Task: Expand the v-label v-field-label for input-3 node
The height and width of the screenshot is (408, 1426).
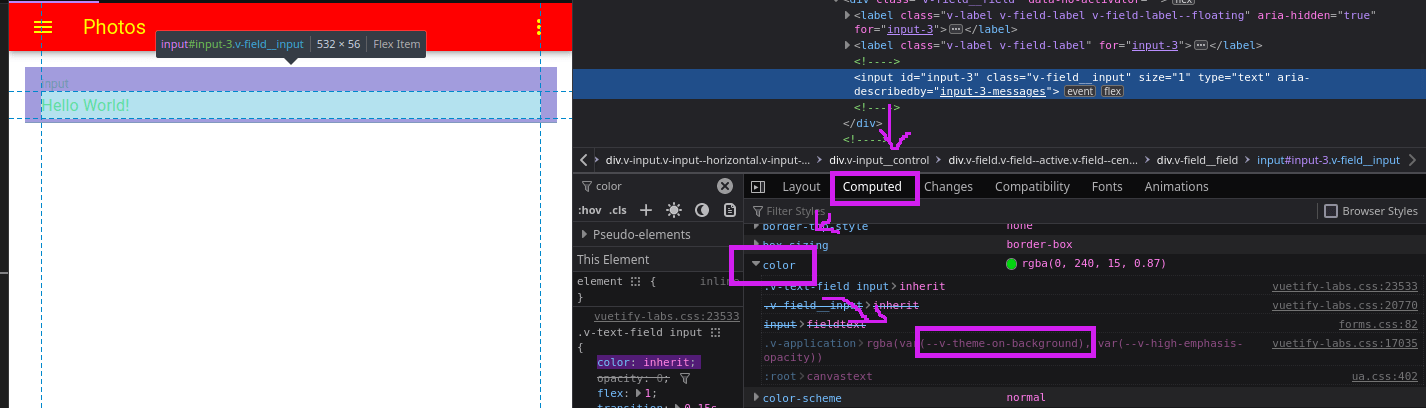Action: (849, 45)
